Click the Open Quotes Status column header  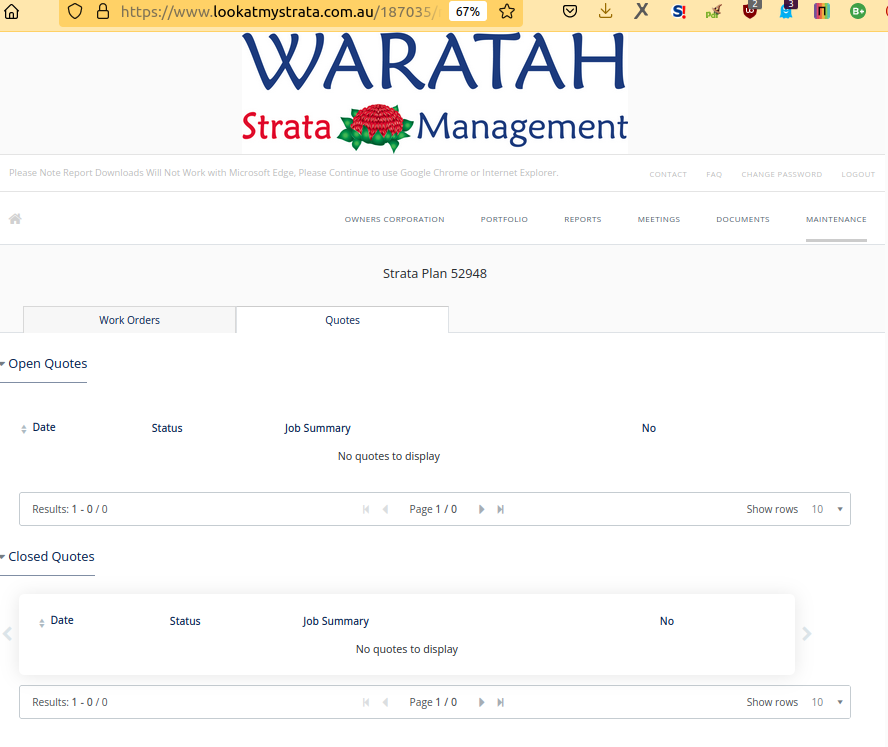pos(167,428)
